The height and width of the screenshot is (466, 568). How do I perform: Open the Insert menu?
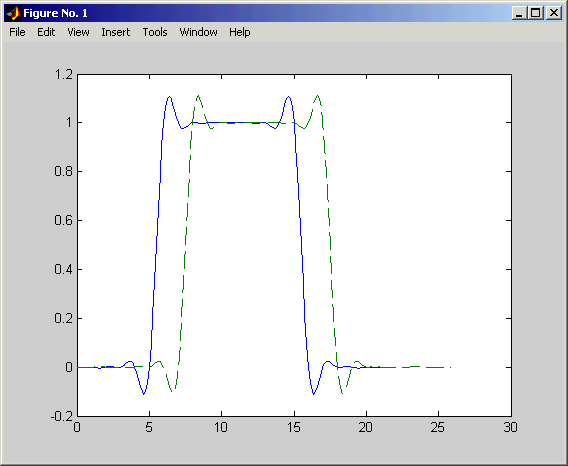coord(116,32)
